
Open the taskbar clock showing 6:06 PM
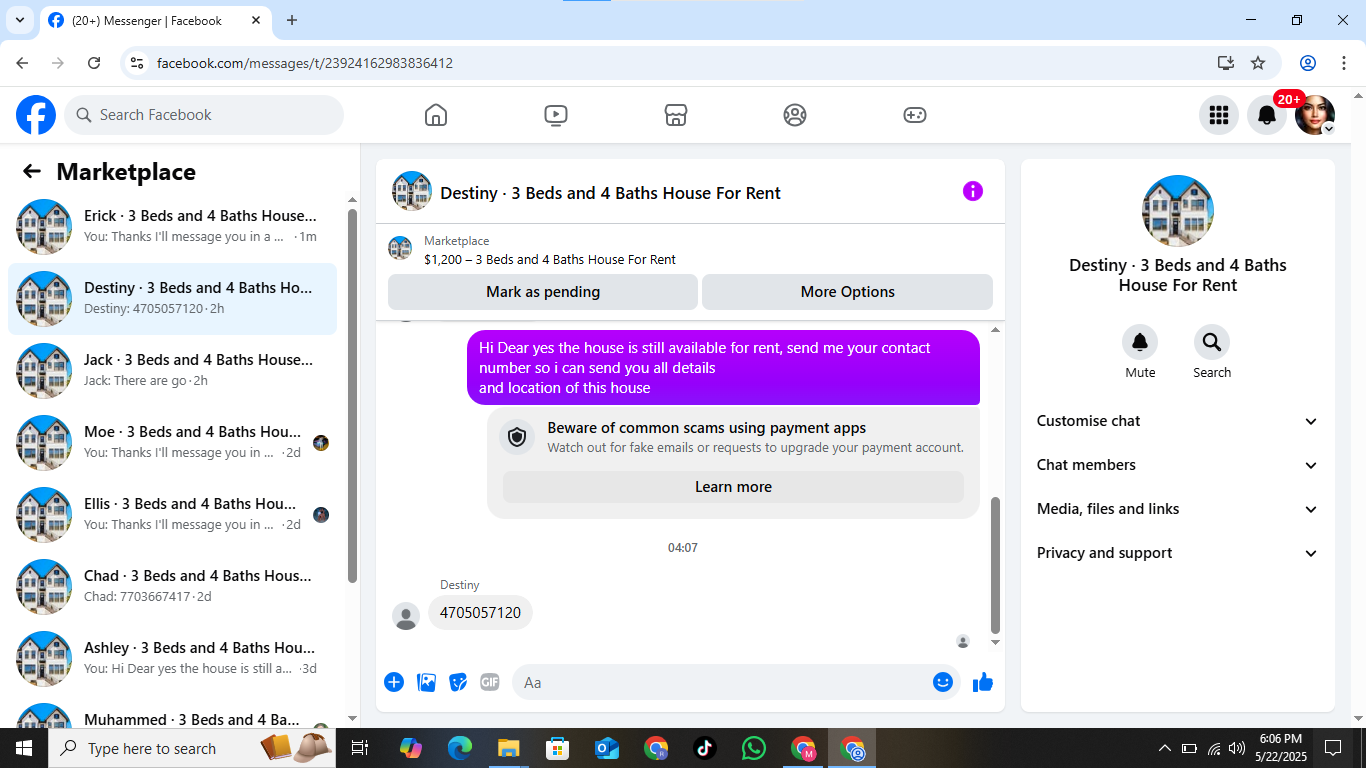(x=1280, y=748)
